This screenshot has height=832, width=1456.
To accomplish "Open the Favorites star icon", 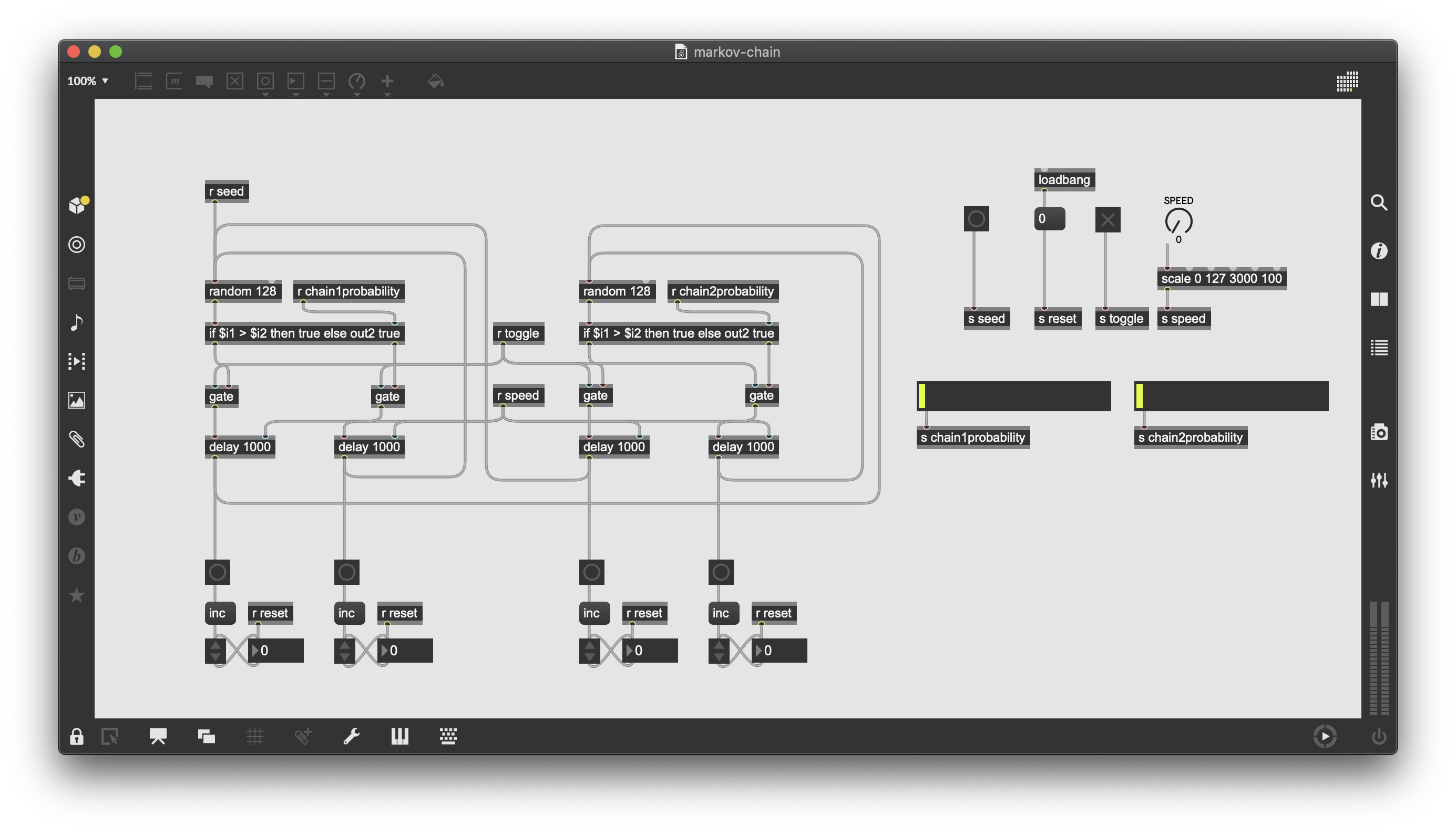I will (x=77, y=595).
